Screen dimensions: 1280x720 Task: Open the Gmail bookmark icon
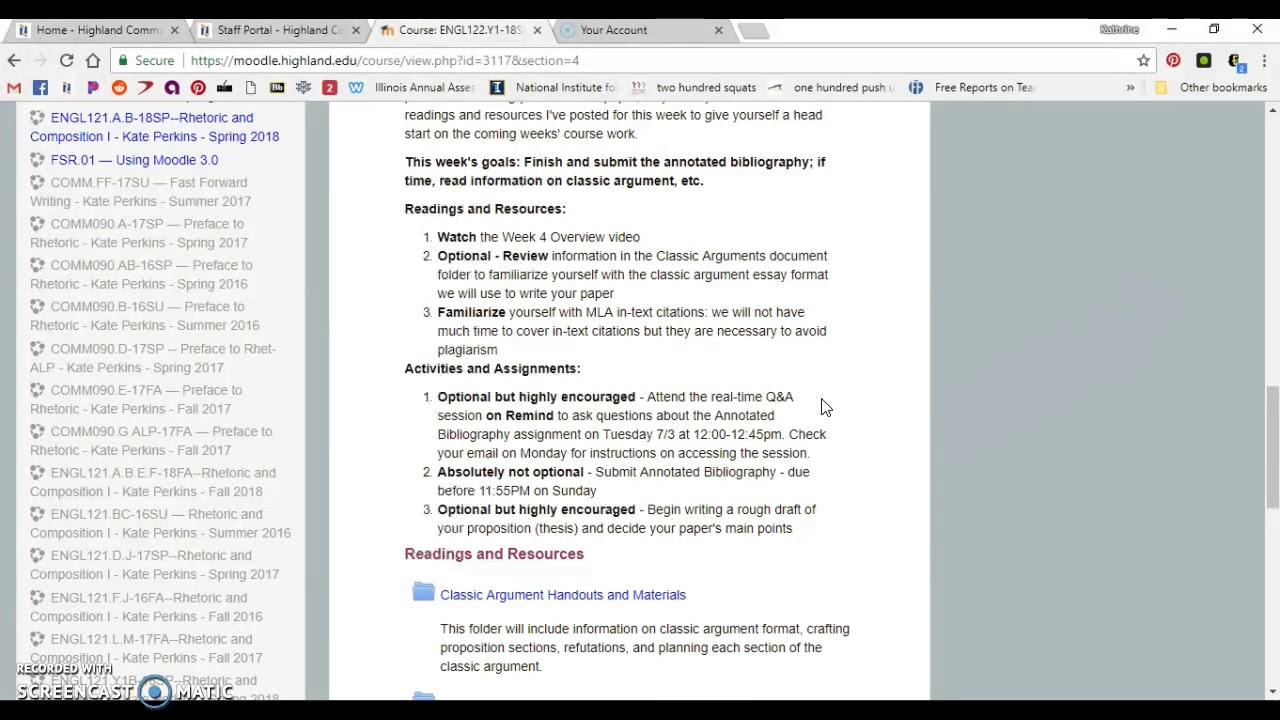click(14, 88)
